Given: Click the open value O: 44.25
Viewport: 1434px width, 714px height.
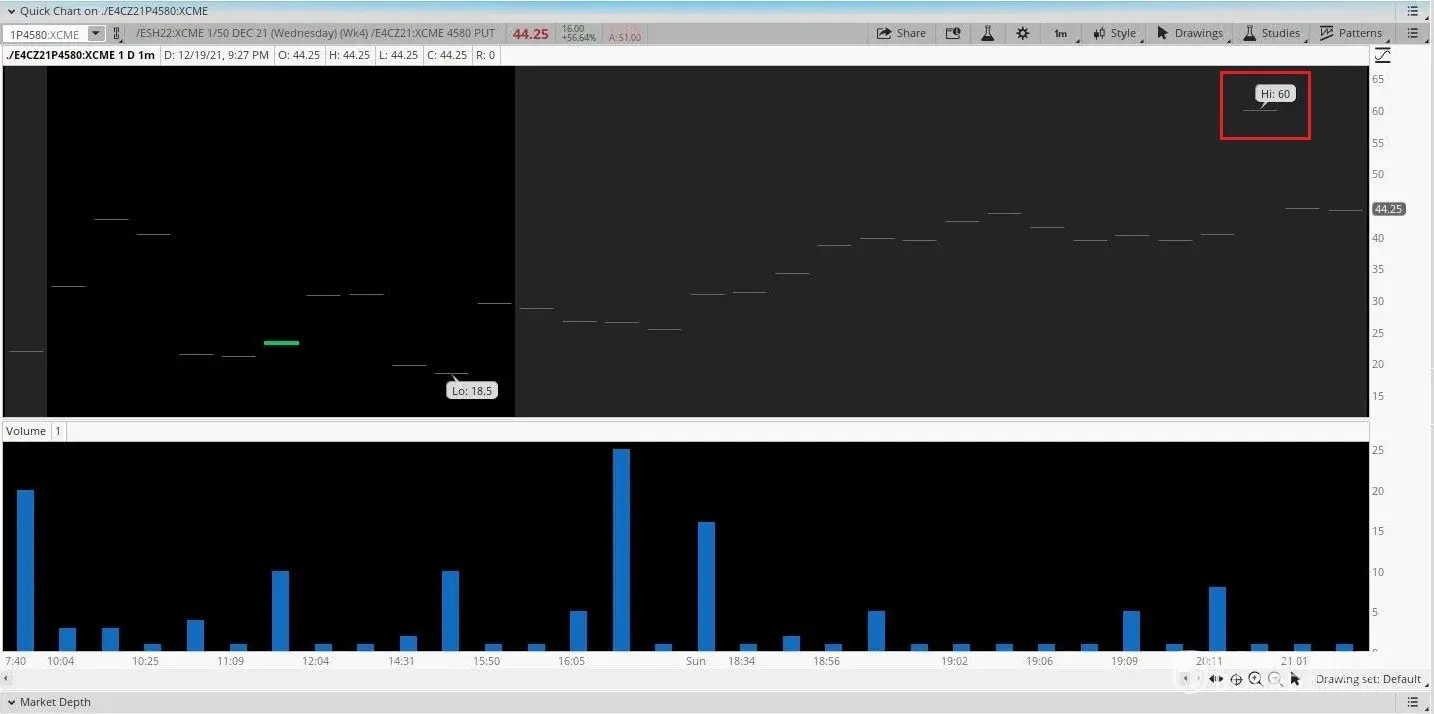Looking at the screenshot, I should [298, 55].
